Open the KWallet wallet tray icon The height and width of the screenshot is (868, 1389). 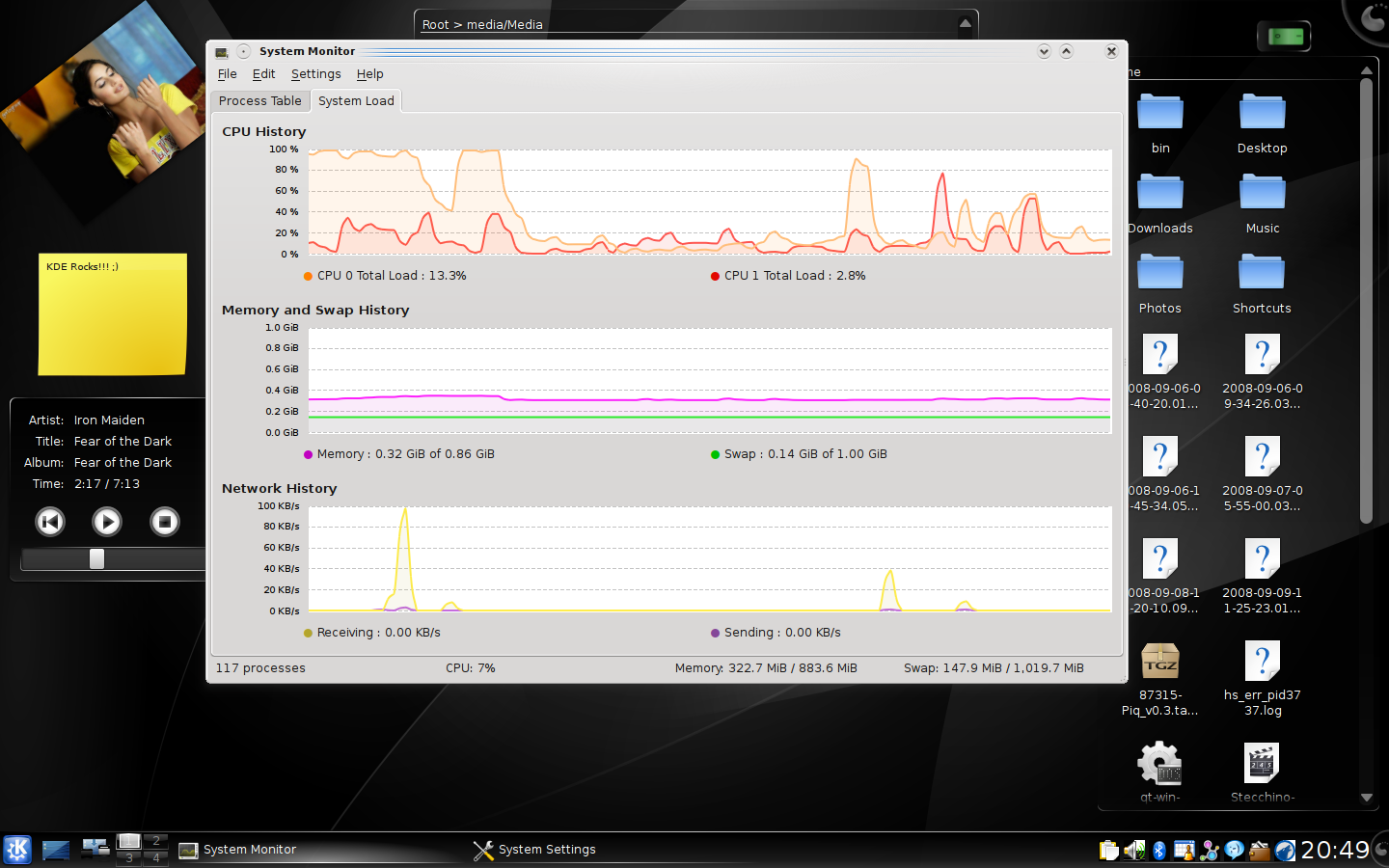[1260, 850]
